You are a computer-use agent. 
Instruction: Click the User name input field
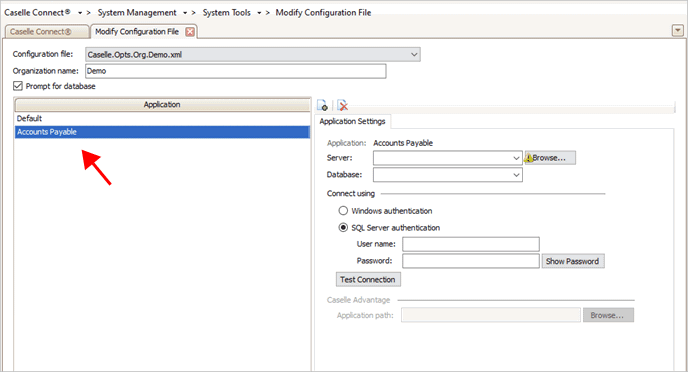[x=471, y=244]
